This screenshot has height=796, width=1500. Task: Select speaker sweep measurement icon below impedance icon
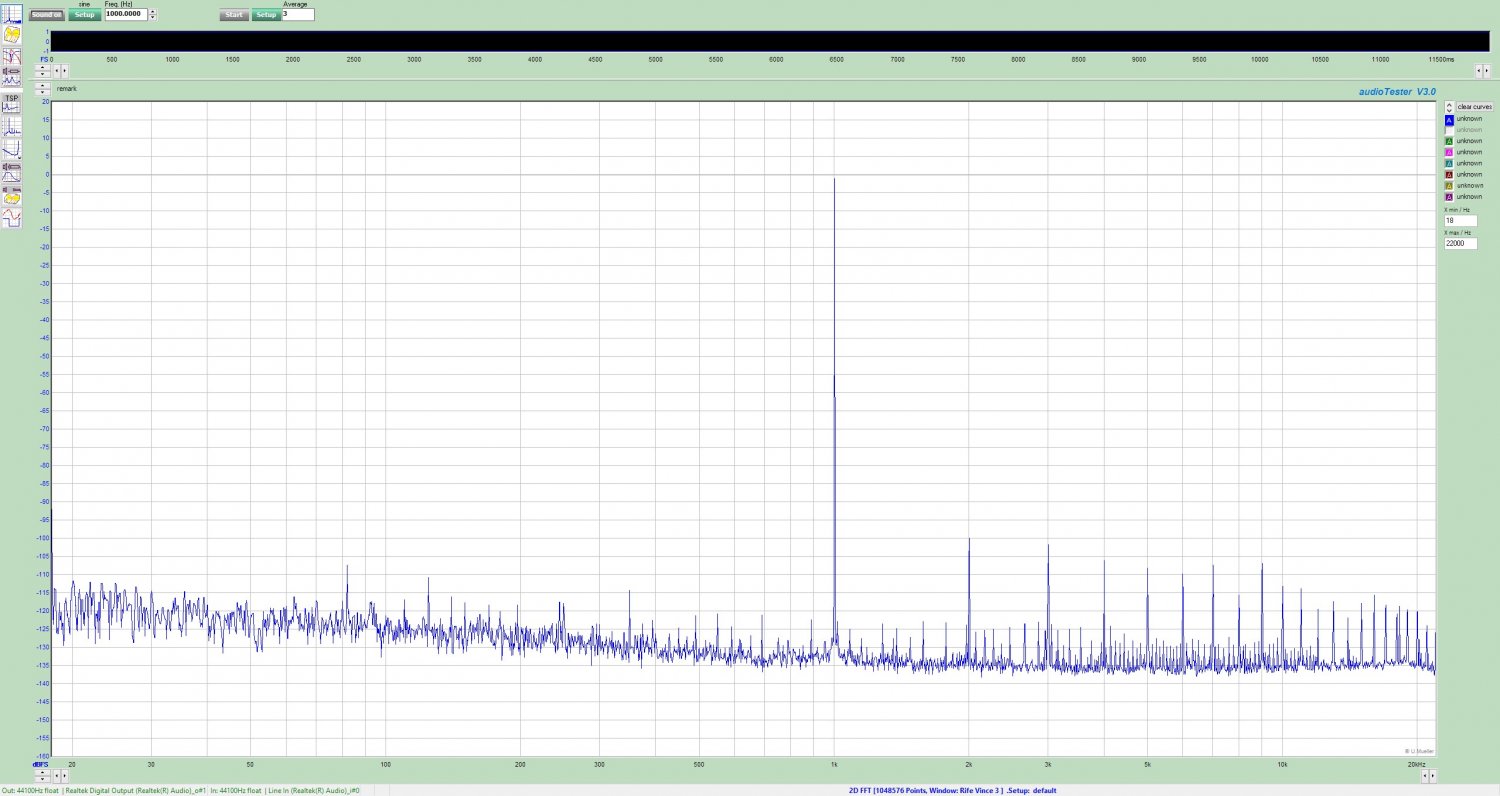pos(12,76)
